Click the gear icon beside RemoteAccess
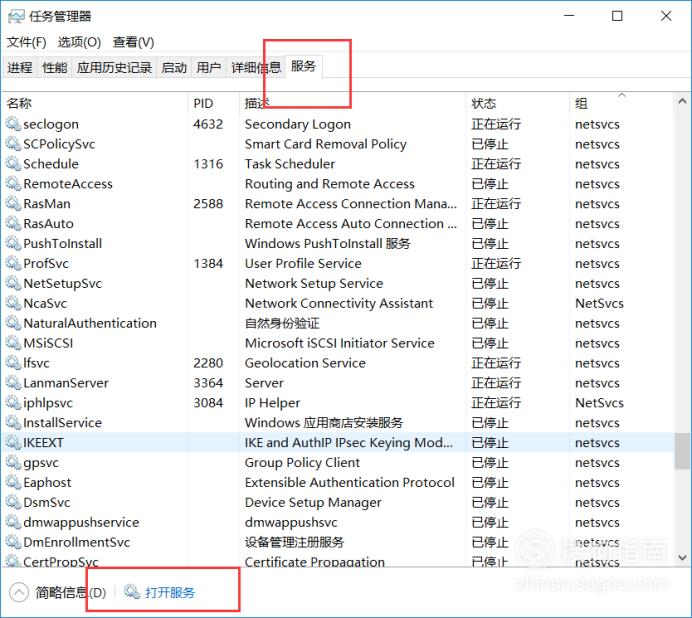This screenshot has width=692, height=618. pos(13,184)
